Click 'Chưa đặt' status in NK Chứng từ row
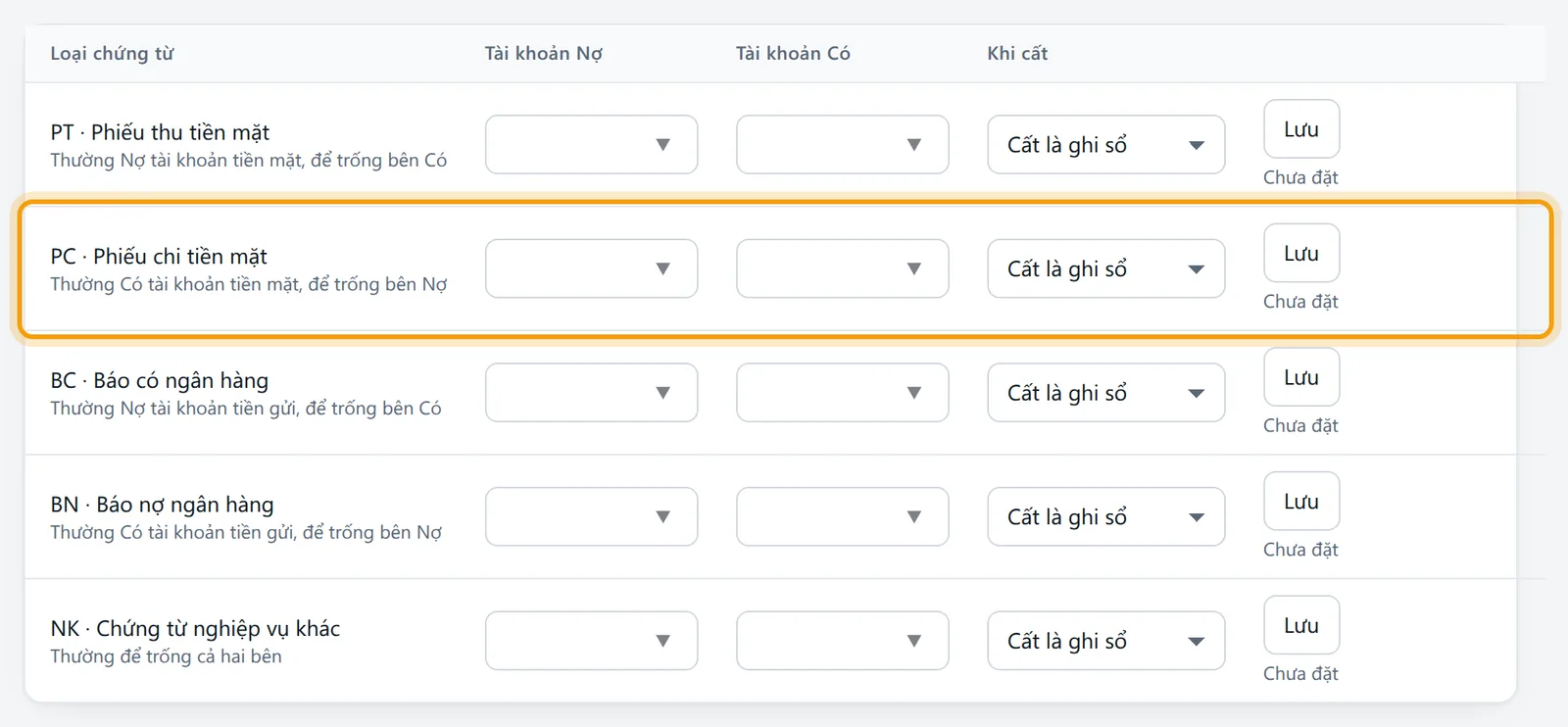 click(x=1300, y=673)
